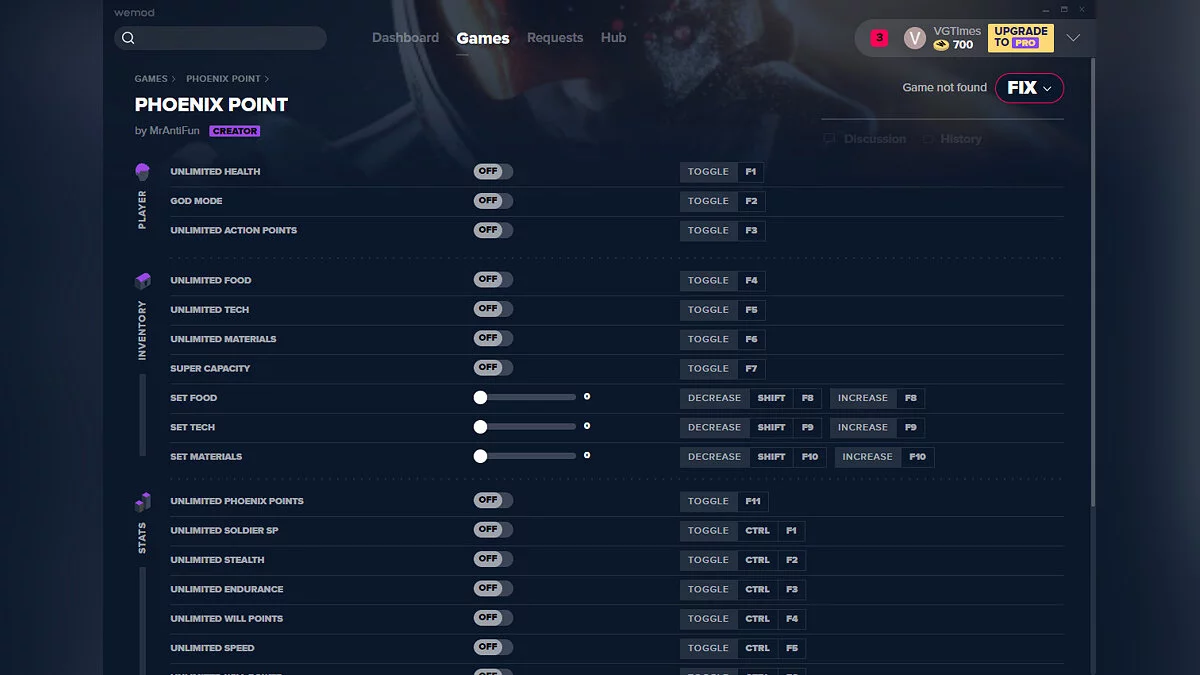This screenshot has height=675, width=1200.
Task: Click the Games breadcrumb link
Action: tap(151, 79)
